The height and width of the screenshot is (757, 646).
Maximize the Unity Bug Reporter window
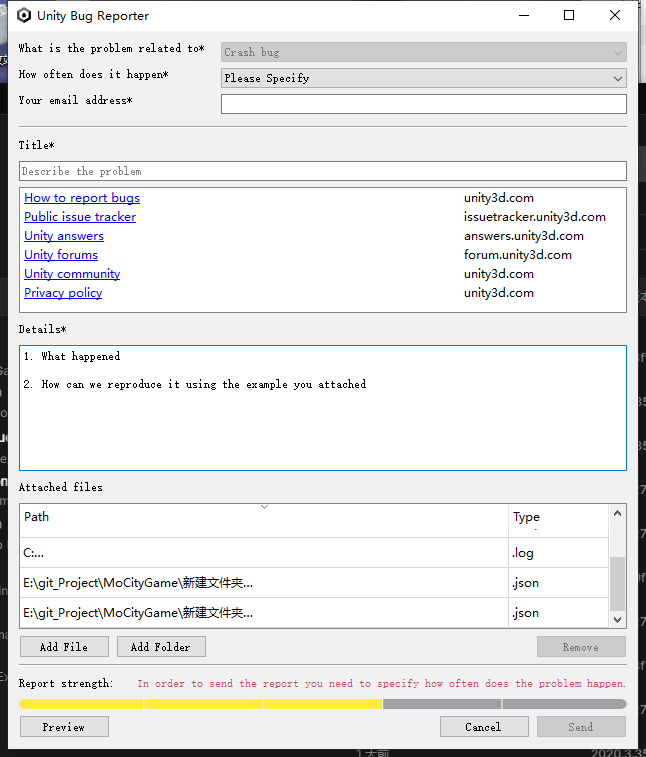tap(569, 15)
